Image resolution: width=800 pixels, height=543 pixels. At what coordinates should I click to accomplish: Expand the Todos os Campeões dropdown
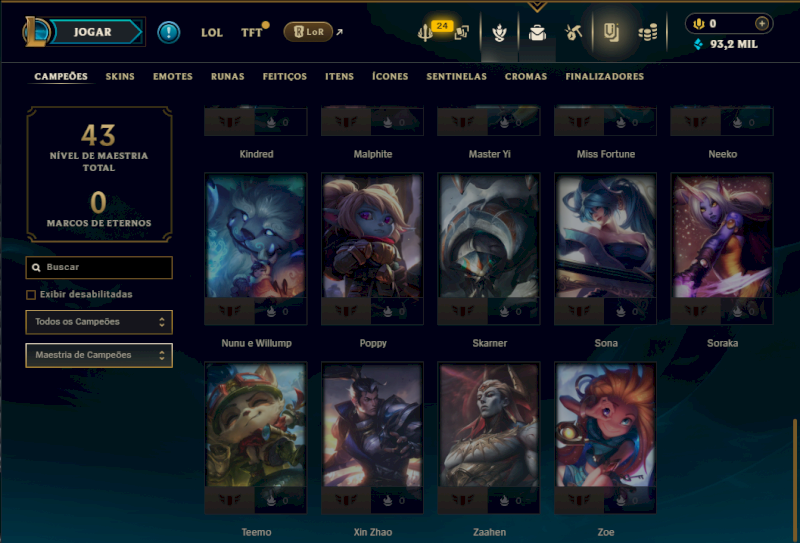point(99,322)
